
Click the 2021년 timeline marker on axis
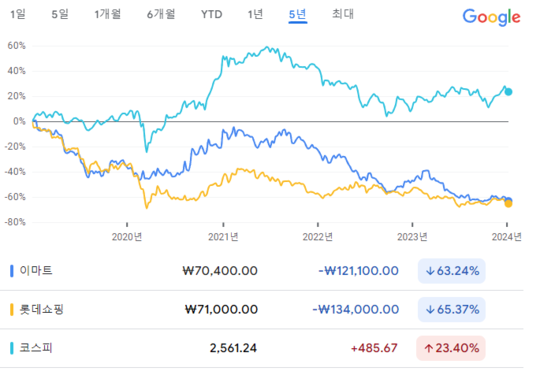223,237
